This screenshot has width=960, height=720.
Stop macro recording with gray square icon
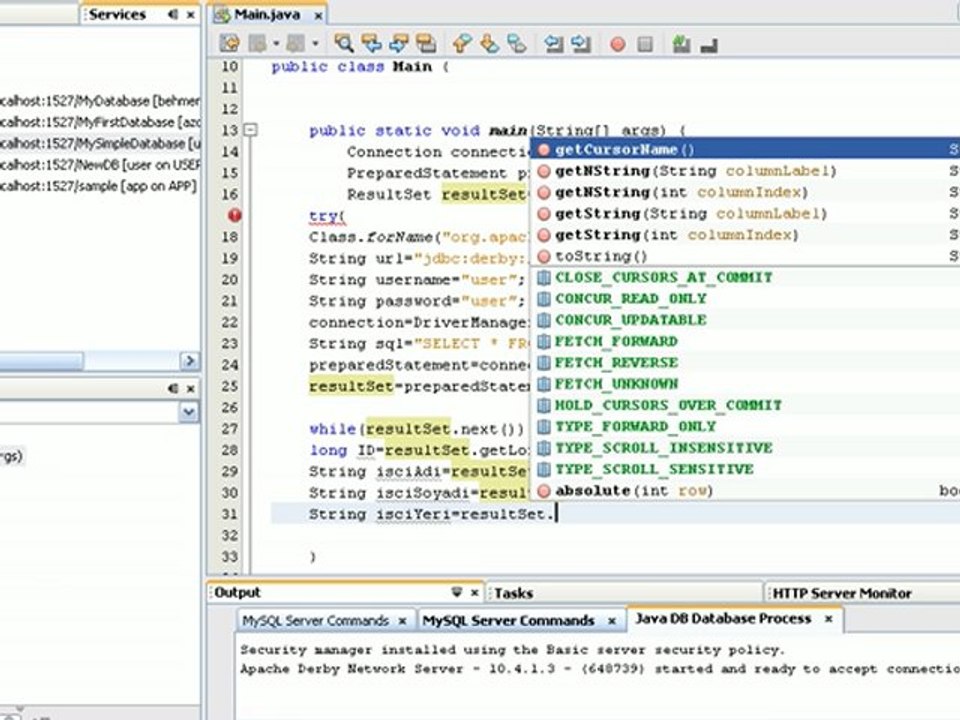coord(645,44)
